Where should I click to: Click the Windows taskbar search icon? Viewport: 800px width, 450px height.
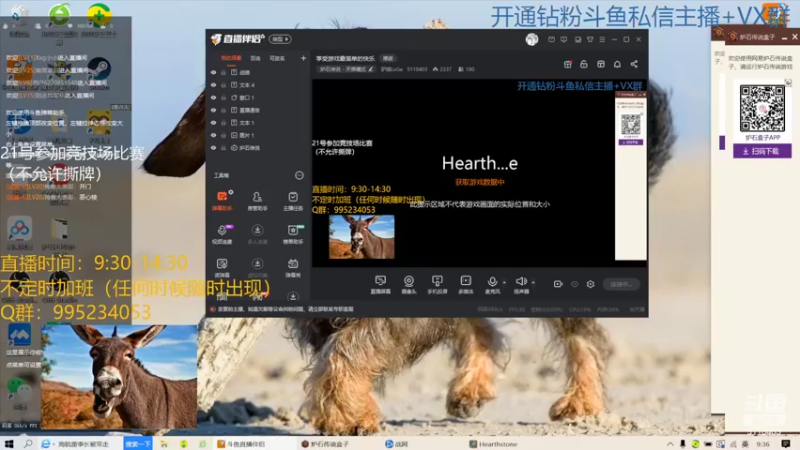(28, 444)
